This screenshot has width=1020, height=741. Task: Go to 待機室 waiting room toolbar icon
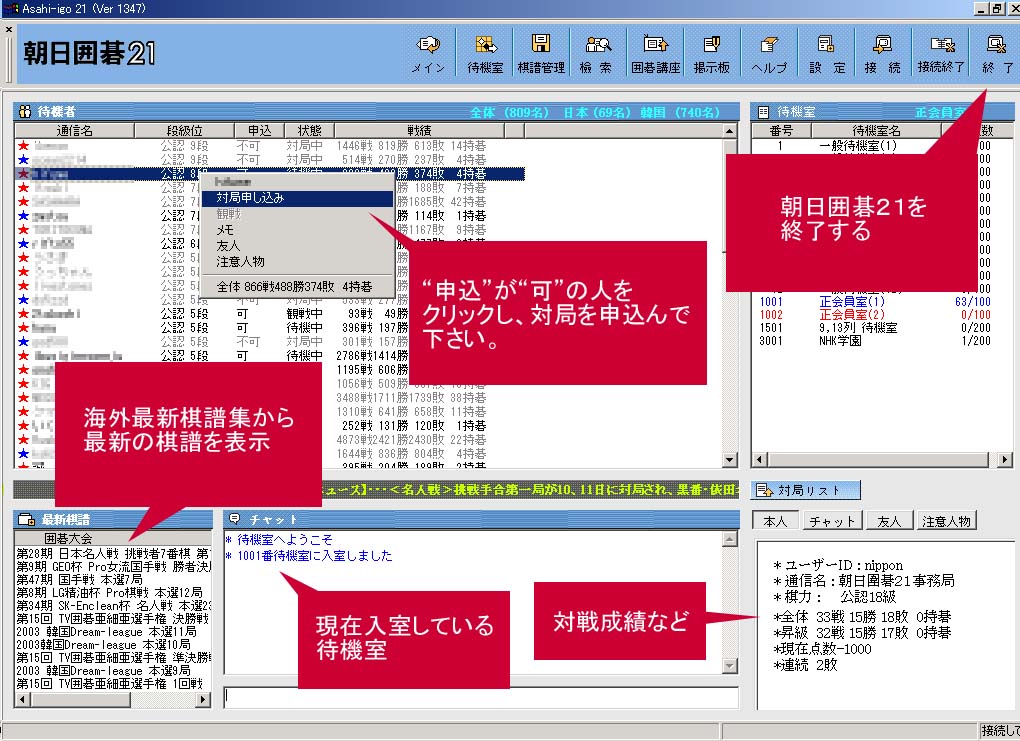click(485, 53)
